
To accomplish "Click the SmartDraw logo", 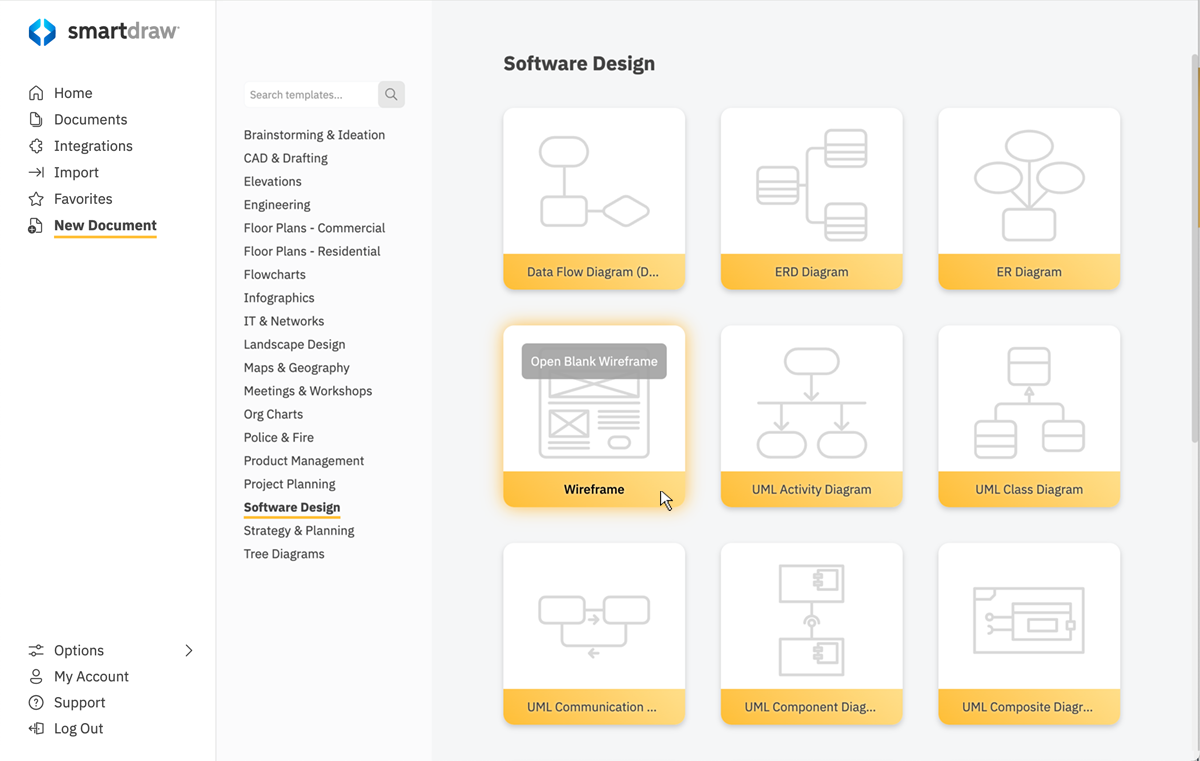I will [103, 31].
